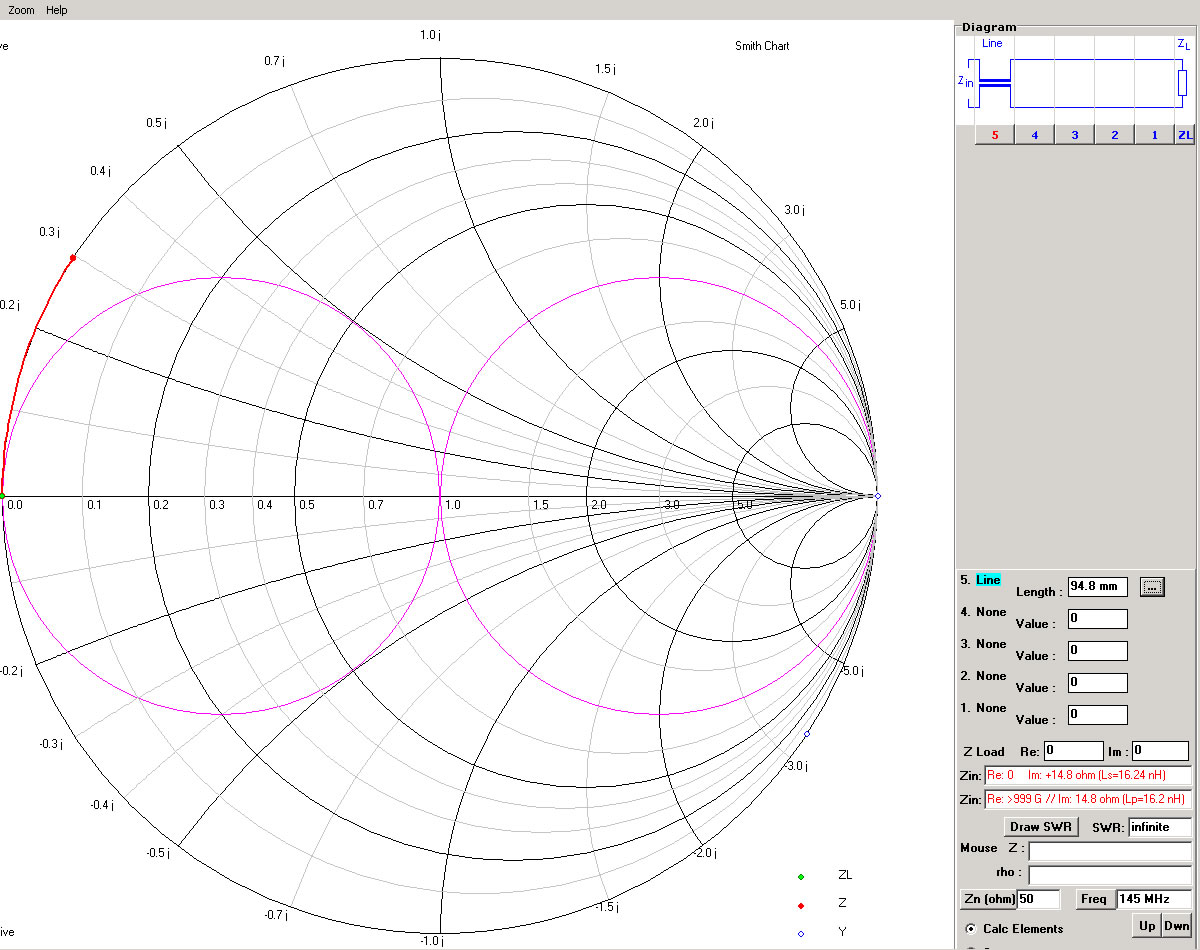
Task: Open the Help menu
Action: click(x=57, y=10)
